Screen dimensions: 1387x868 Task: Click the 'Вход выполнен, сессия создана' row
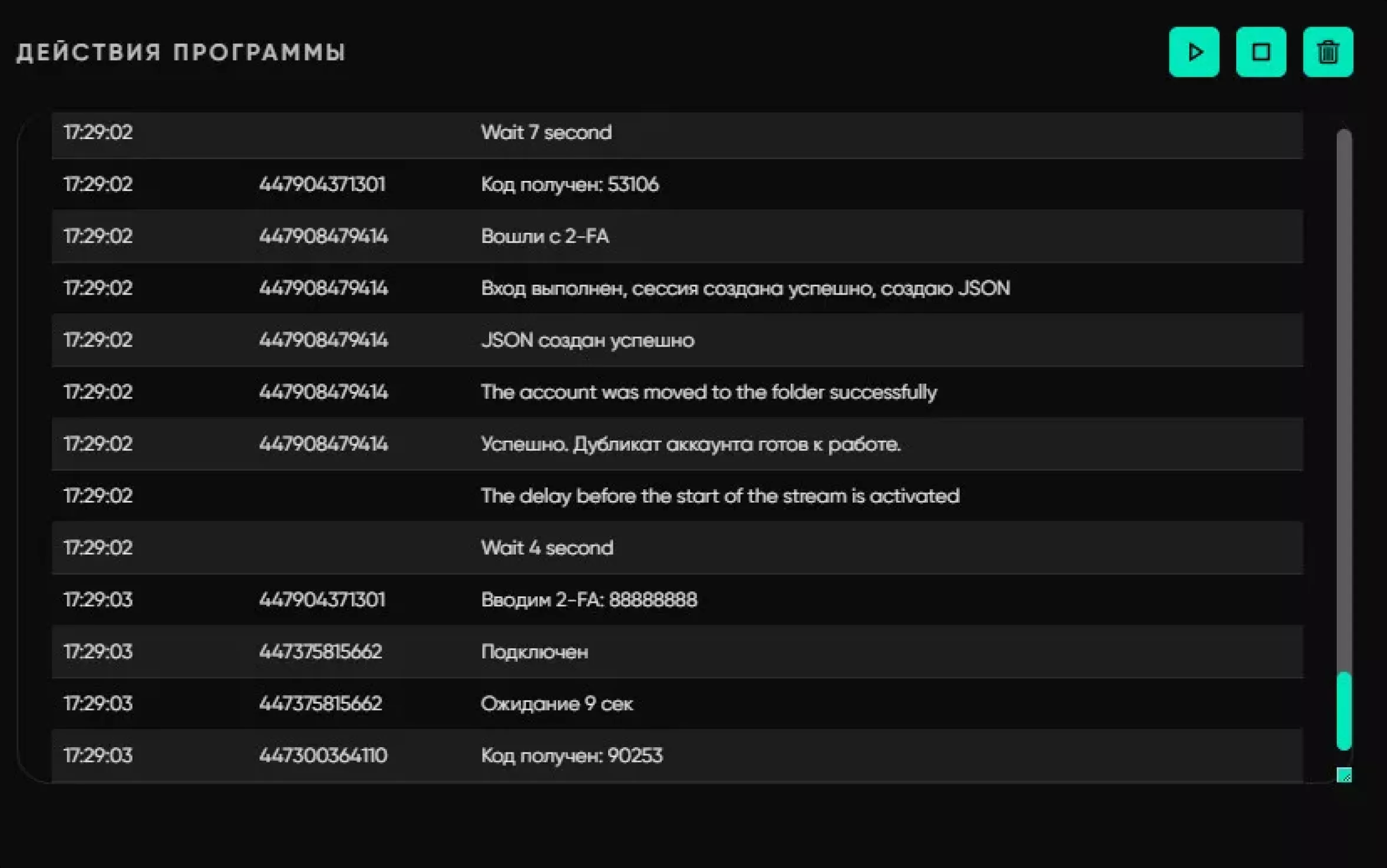pyautogui.click(x=677, y=288)
